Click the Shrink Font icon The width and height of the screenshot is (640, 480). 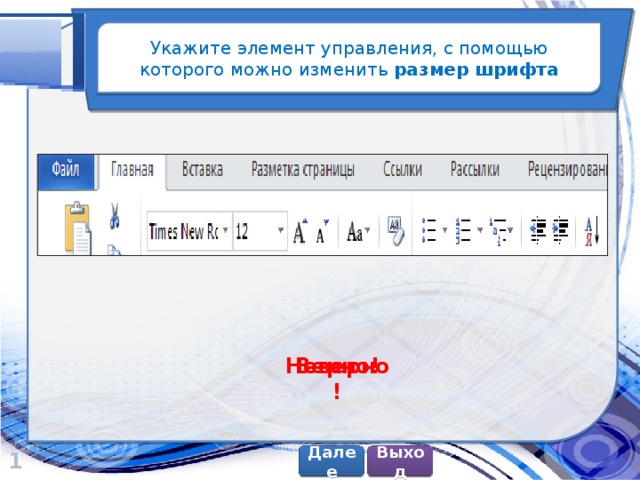tap(322, 231)
